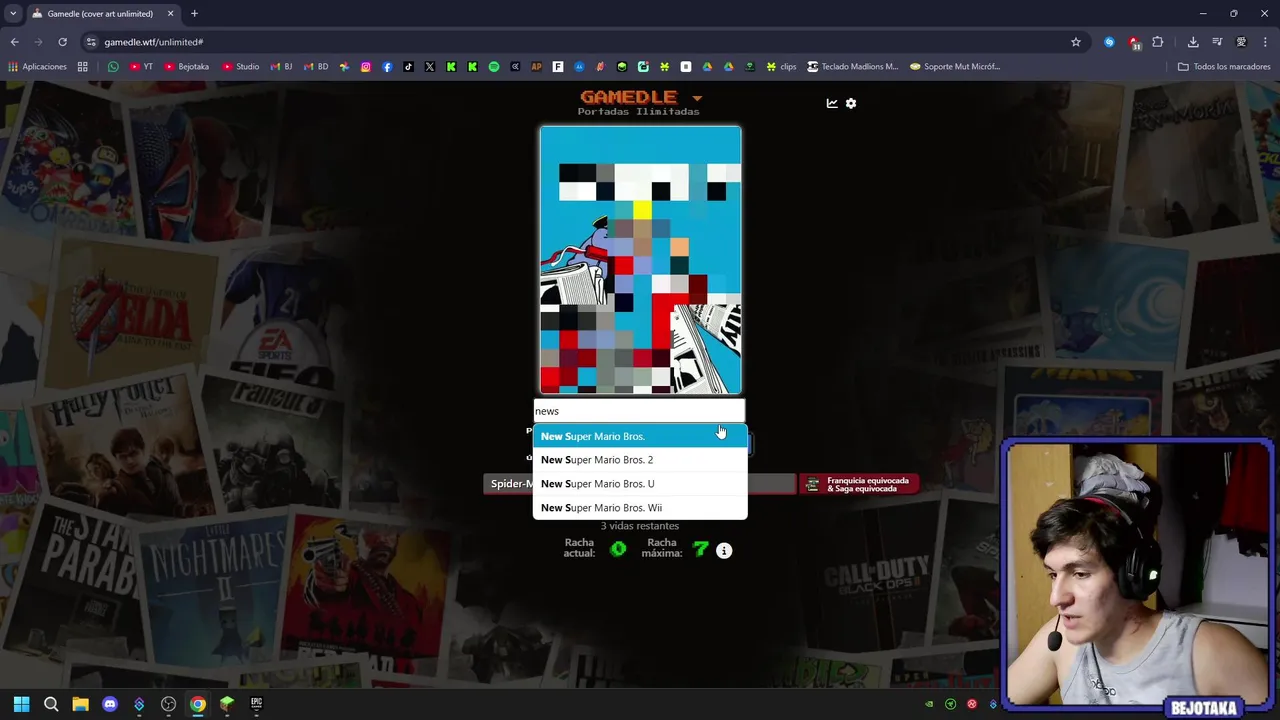The height and width of the screenshot is (720, 1280).
Task: Open the Spotify bookmark
Action: click(494, 67)
